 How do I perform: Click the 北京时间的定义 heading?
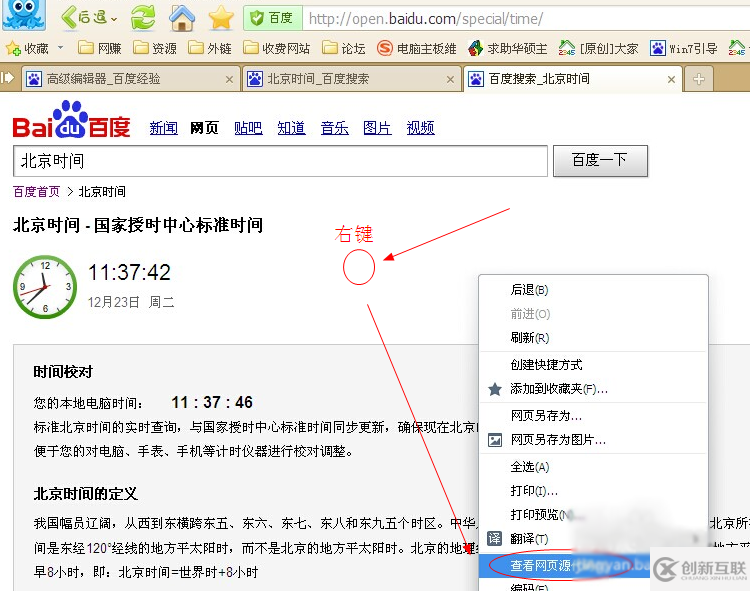pyautogui.click(x=86, y=493)
